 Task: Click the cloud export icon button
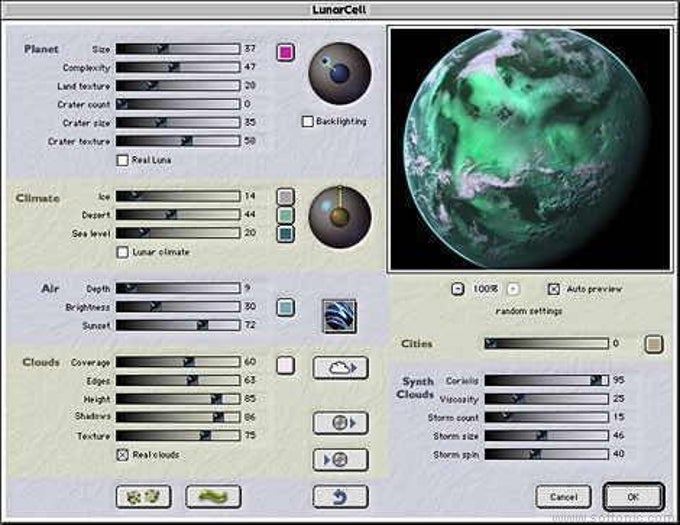[x=340, y=368]
